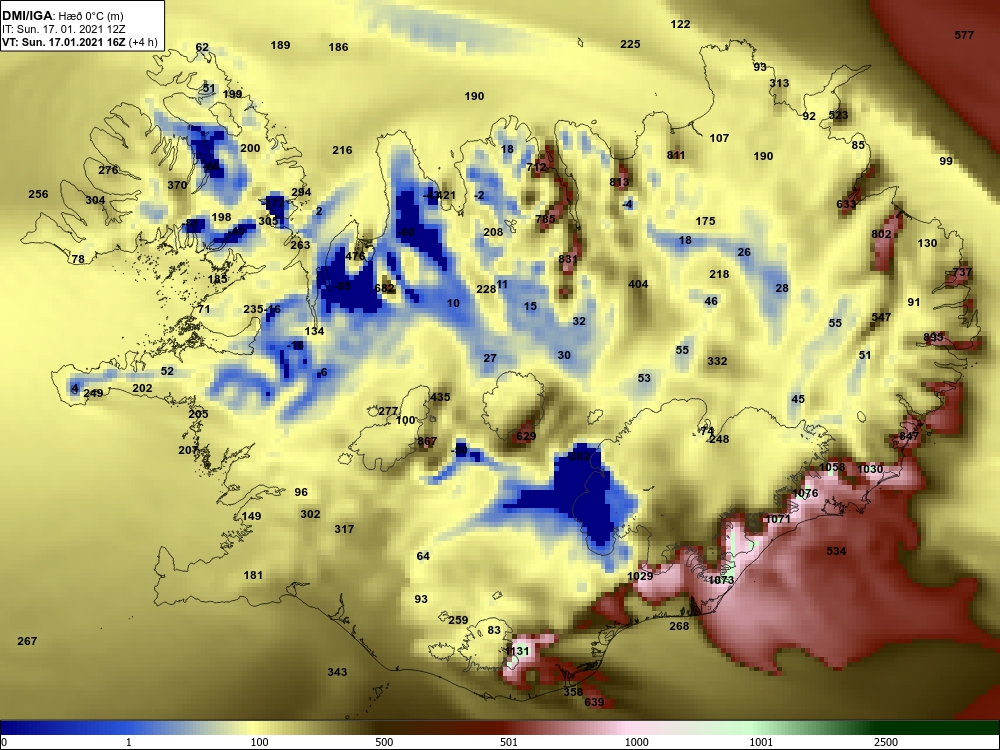Click the map value '259'
The image size is (1000, 750).
pyautogui.click(x=458, y=621)
